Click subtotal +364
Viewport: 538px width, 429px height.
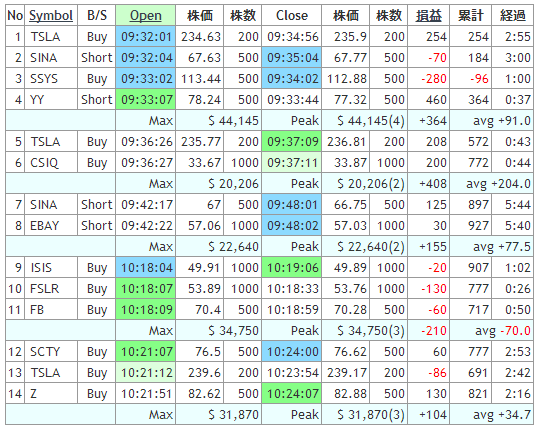433,121
